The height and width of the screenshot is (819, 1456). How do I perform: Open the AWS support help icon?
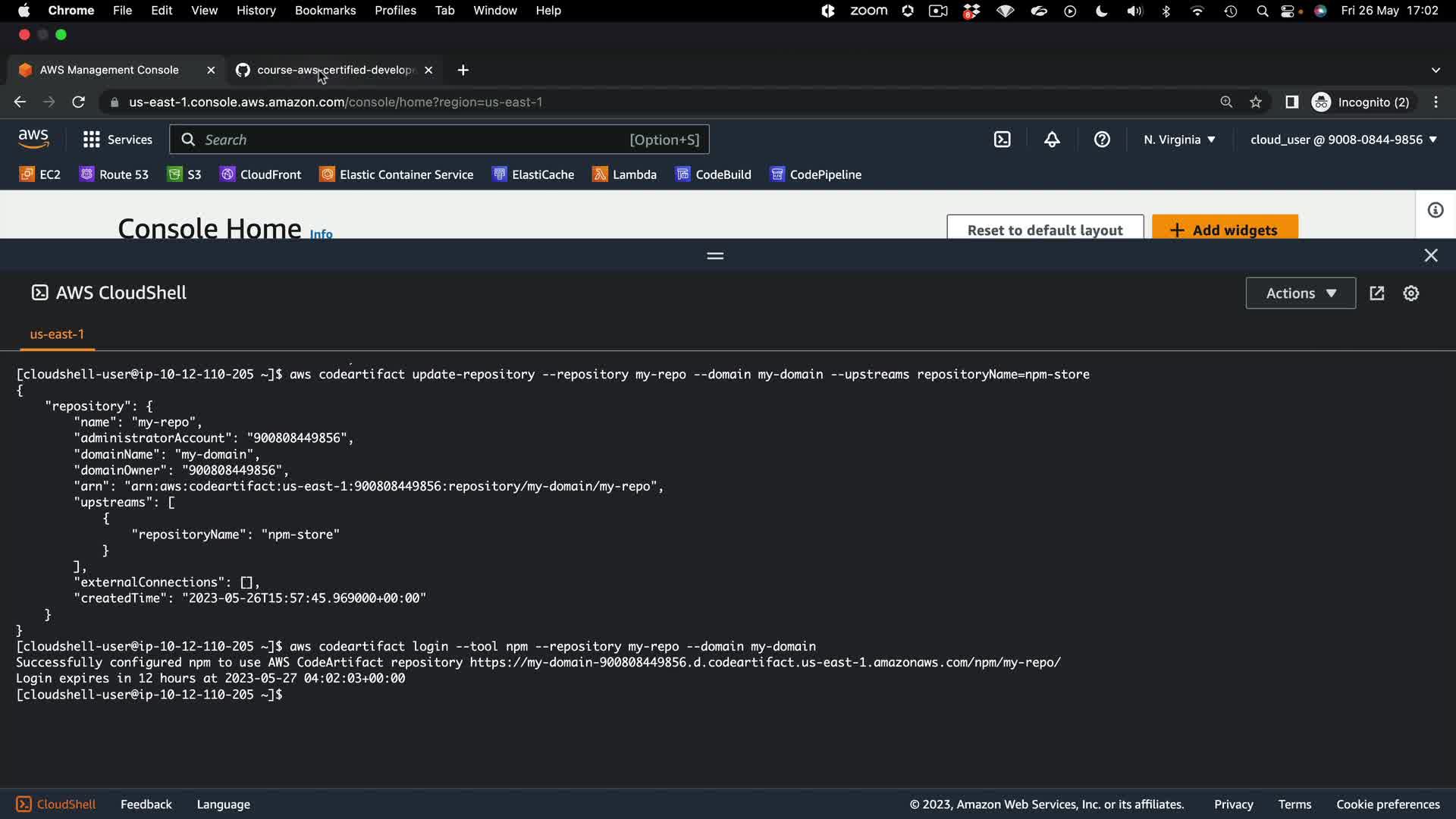(1102, 140)
